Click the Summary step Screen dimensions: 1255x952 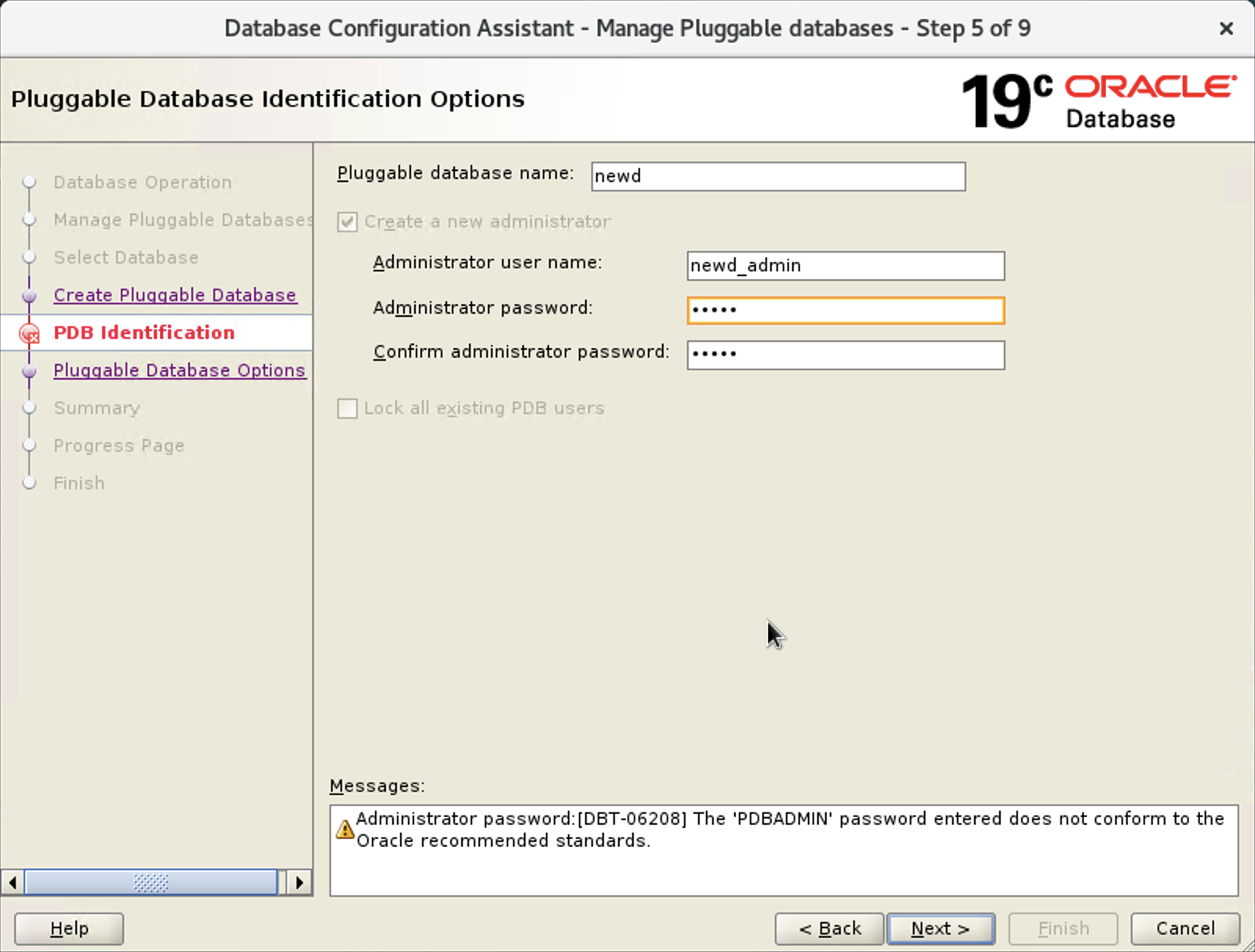[96, 408]
